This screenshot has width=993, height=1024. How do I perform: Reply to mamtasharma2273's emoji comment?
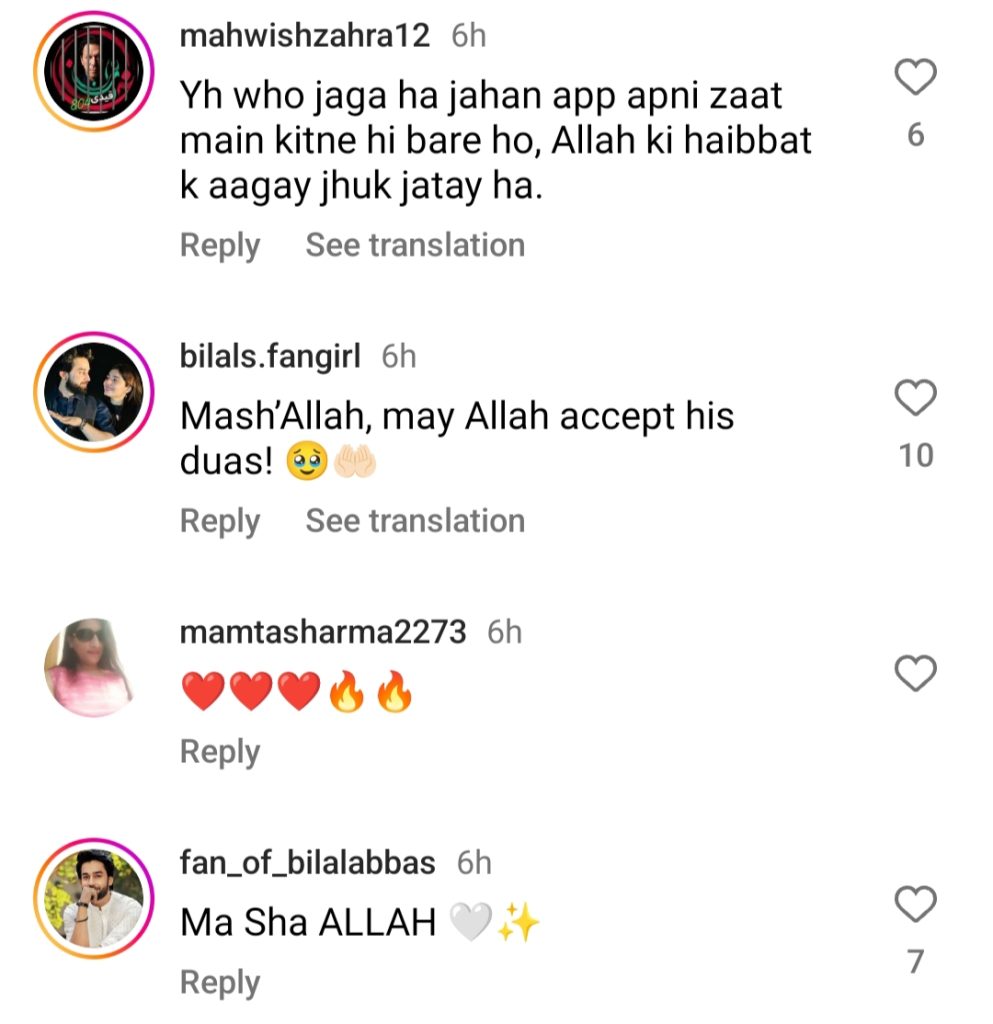[x=220, y=752]
